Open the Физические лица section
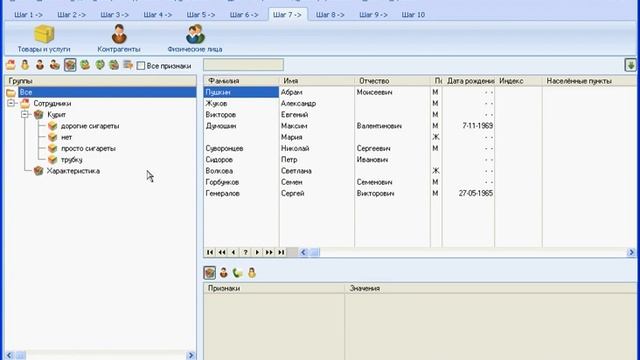This screenshot has height=360, width=640. click(195, 39)
